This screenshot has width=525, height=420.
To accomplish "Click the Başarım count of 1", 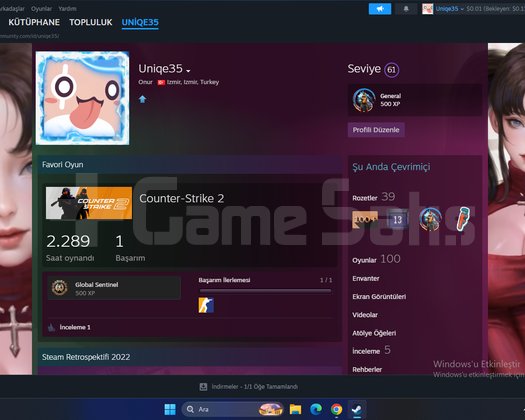I will [119, 241].
